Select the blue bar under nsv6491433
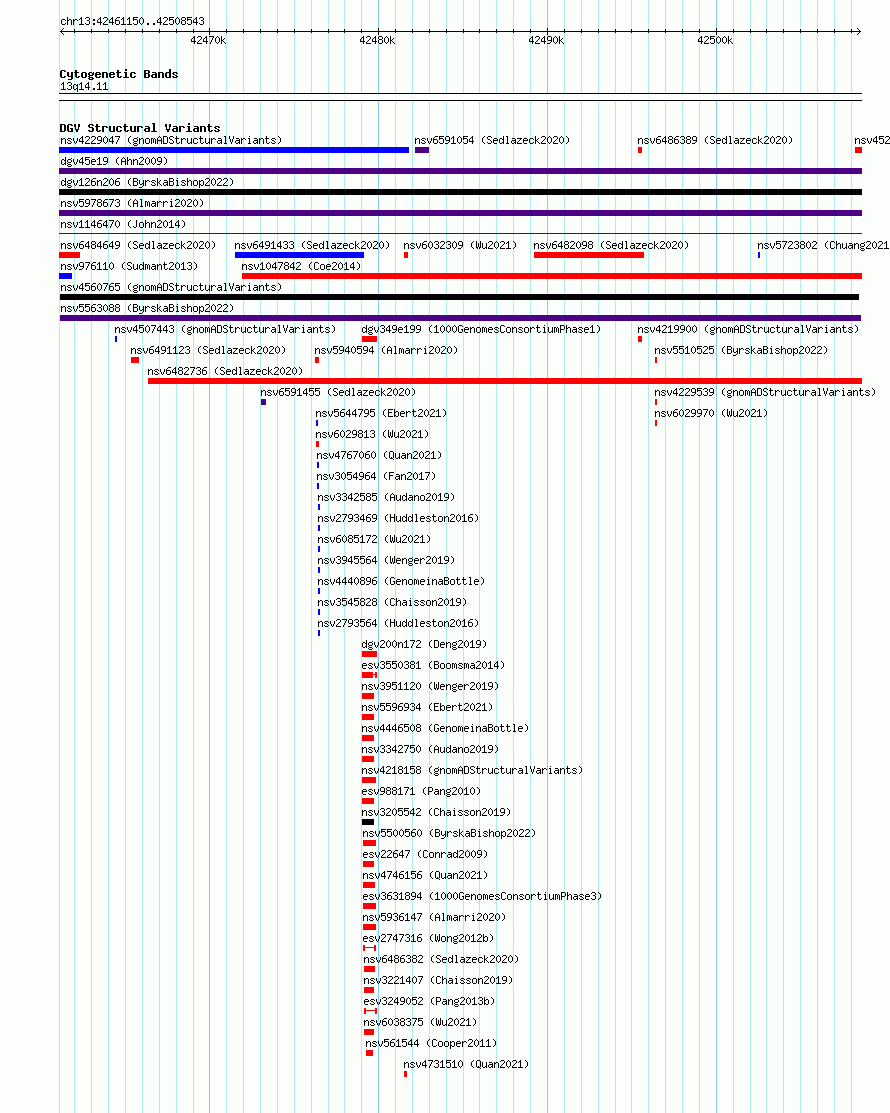 (299, 255)
